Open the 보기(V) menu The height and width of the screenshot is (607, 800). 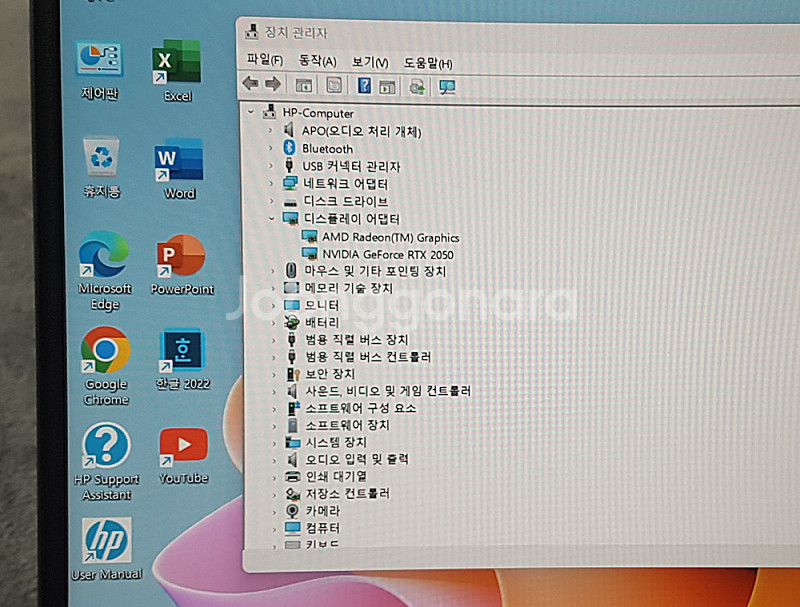370,62
